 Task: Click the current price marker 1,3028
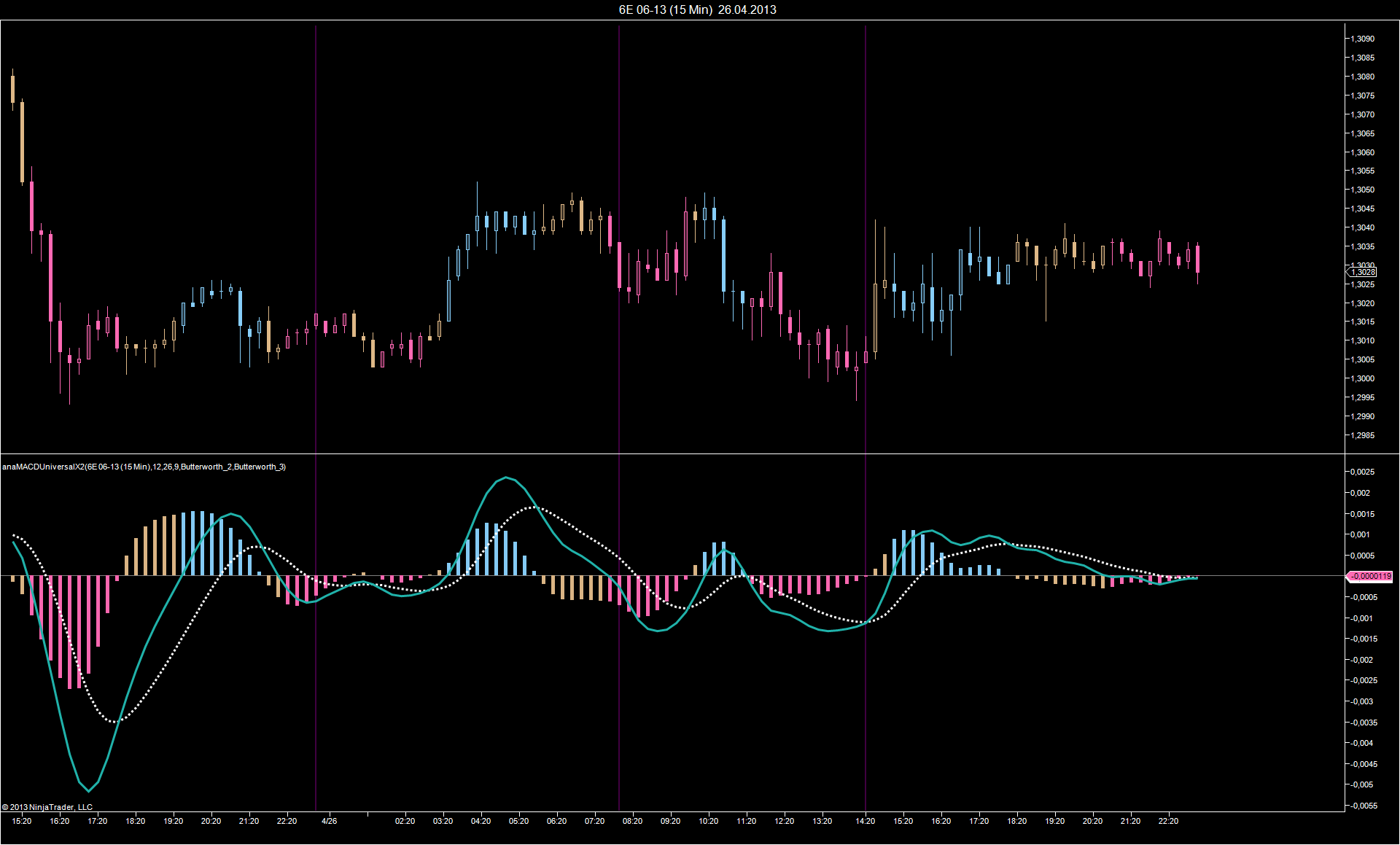(x=1362, y=272)
